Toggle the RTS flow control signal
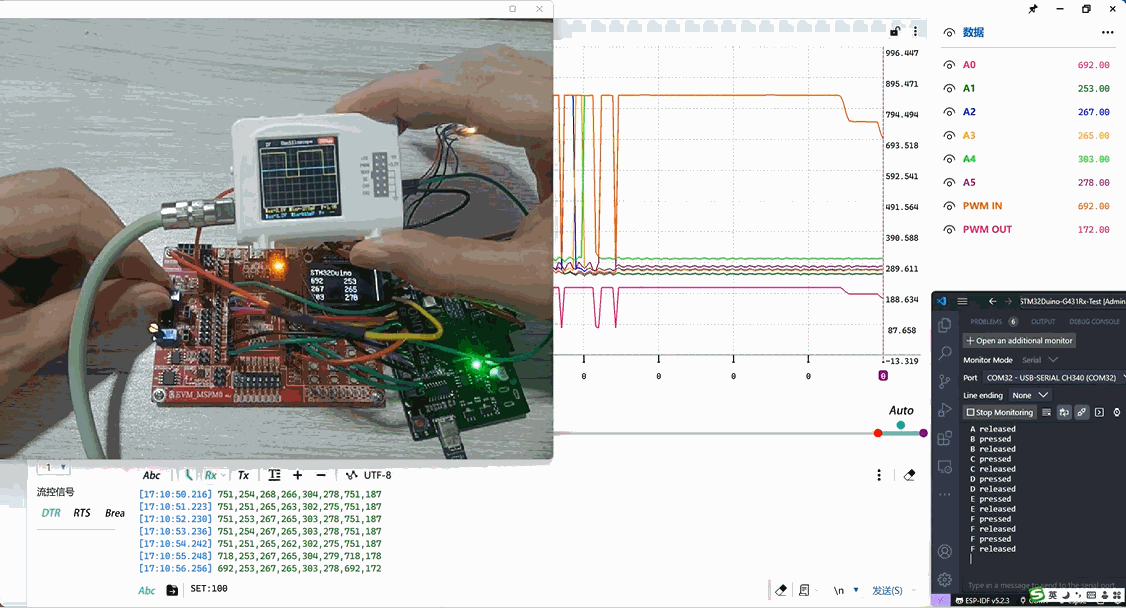 [x=82, y=513]
